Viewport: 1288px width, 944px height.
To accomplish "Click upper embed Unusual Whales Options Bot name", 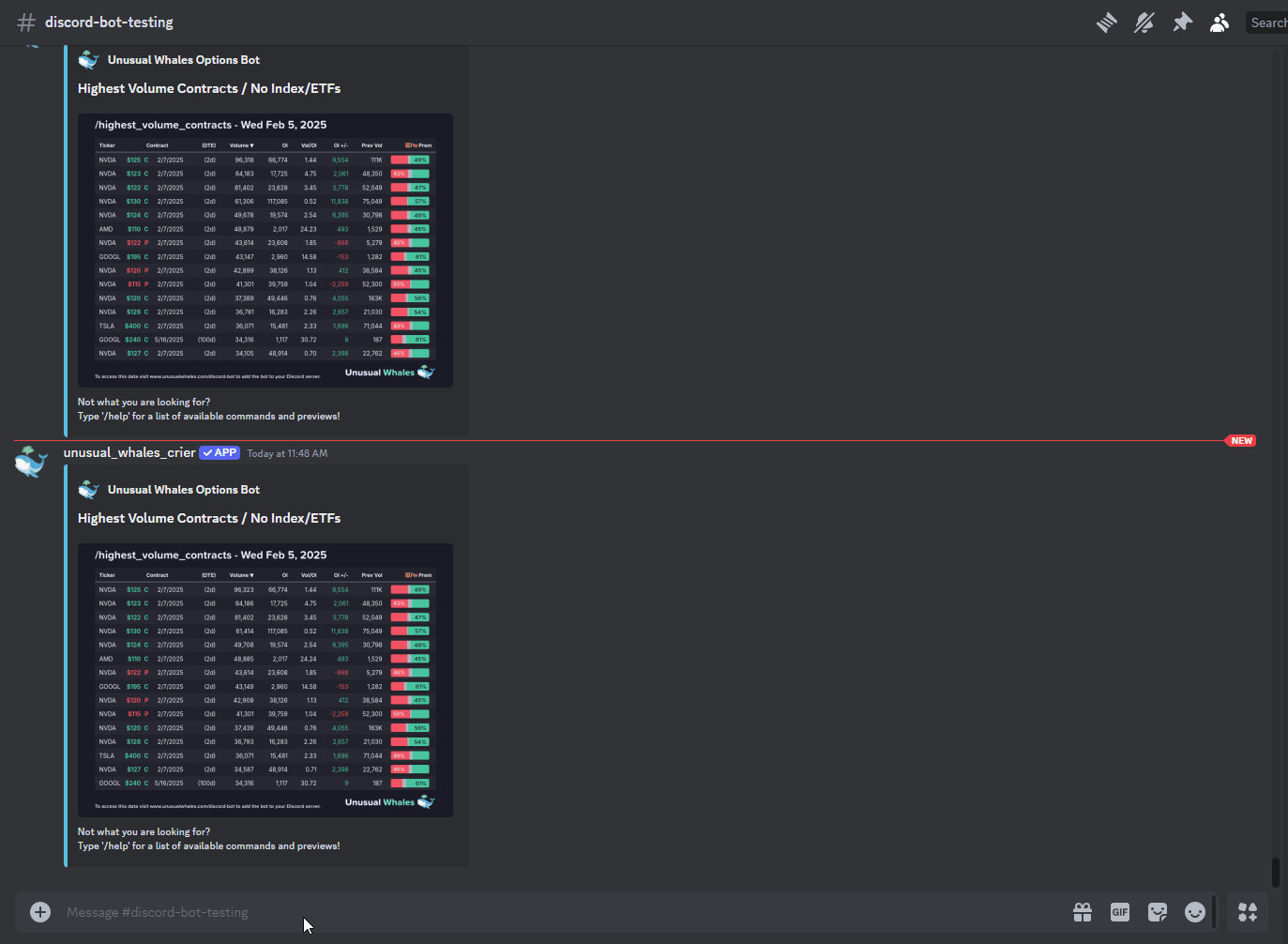I will pyautogui.click(x=184, y=60).
